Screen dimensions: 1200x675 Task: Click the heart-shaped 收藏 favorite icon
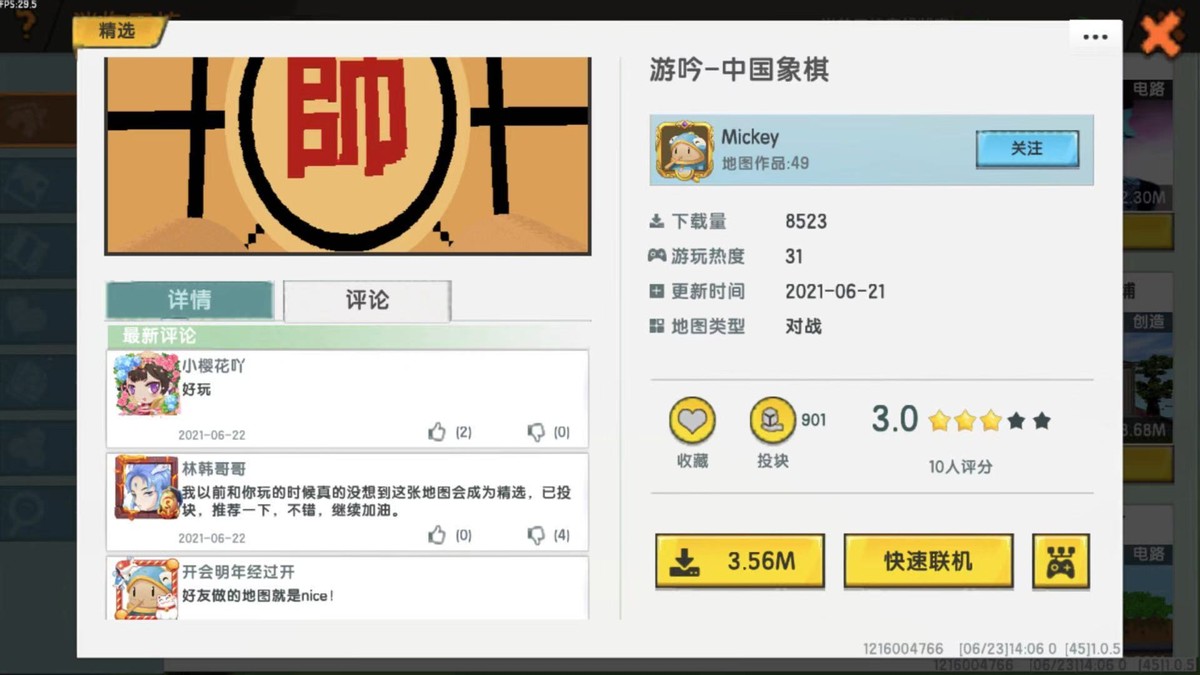[692, 421]
